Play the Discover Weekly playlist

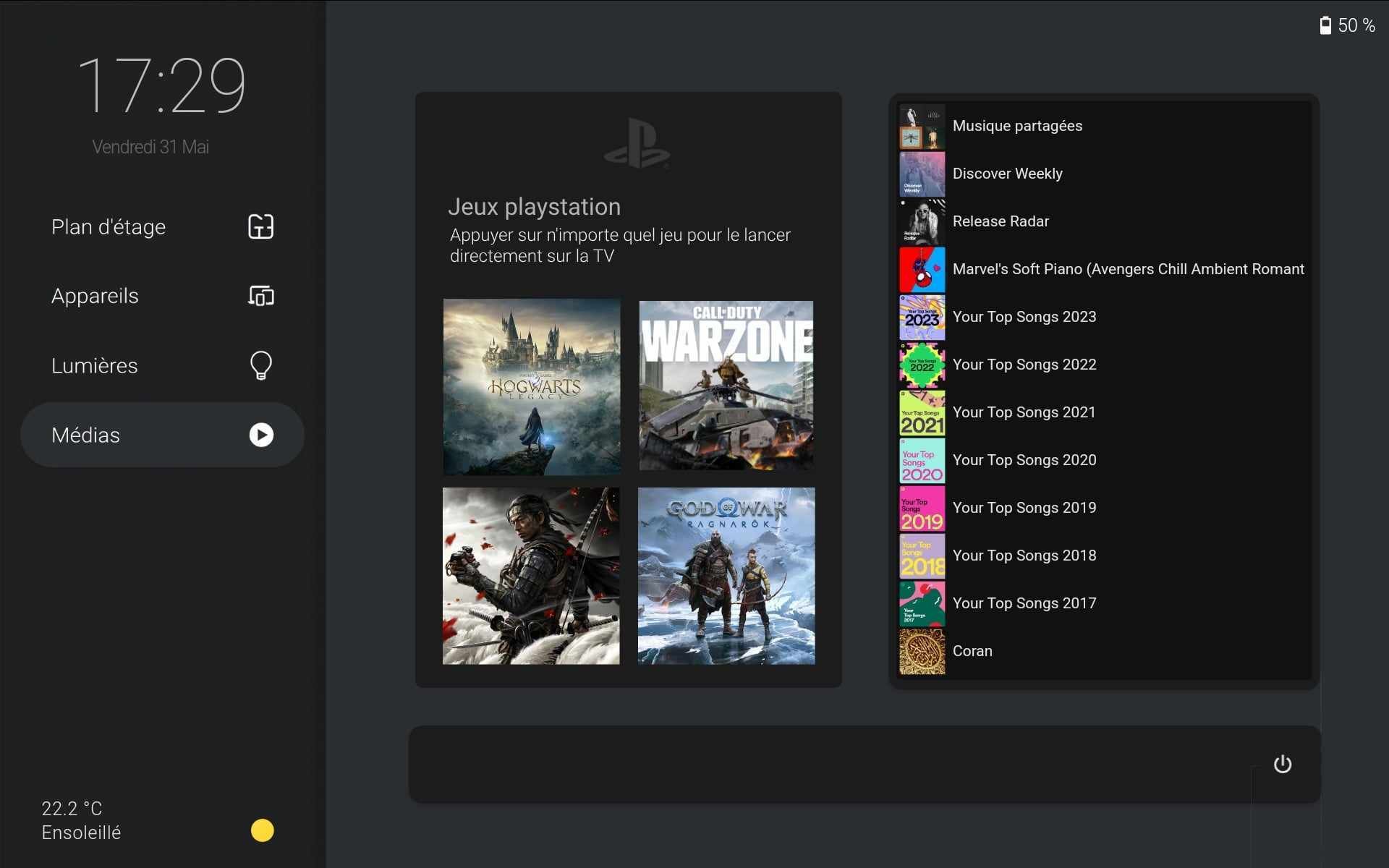pos(1007,174)
